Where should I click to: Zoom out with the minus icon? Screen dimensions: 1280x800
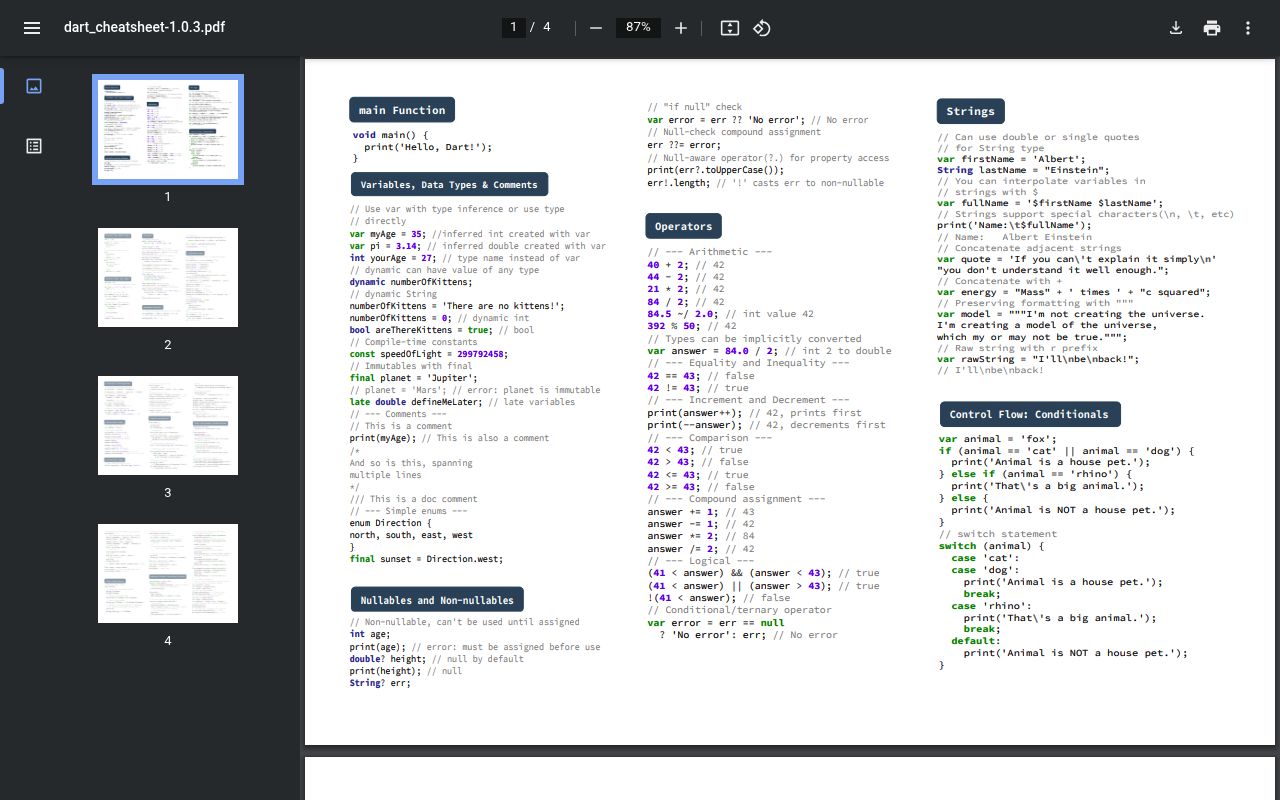(595, 28)
